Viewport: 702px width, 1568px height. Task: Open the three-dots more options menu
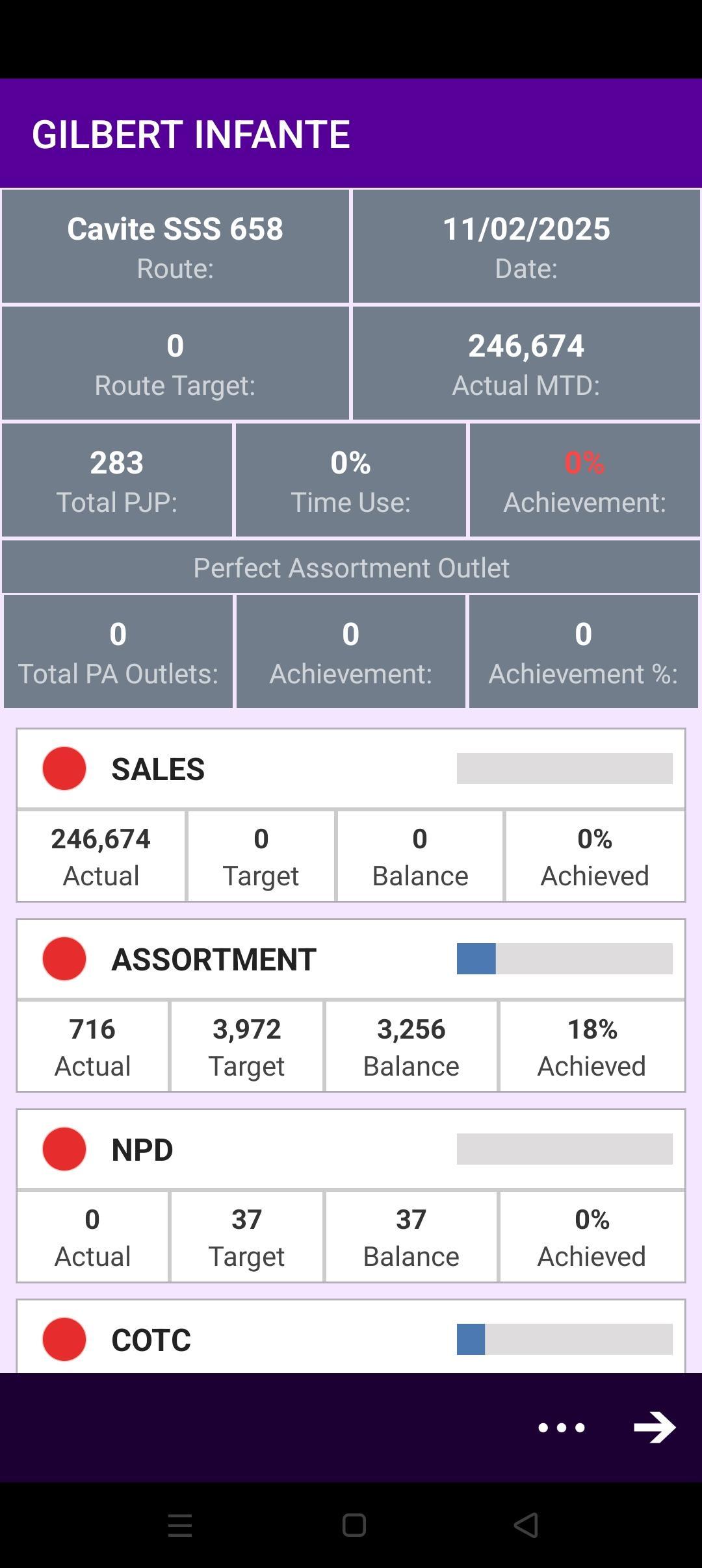click(x=562, y=1427)
